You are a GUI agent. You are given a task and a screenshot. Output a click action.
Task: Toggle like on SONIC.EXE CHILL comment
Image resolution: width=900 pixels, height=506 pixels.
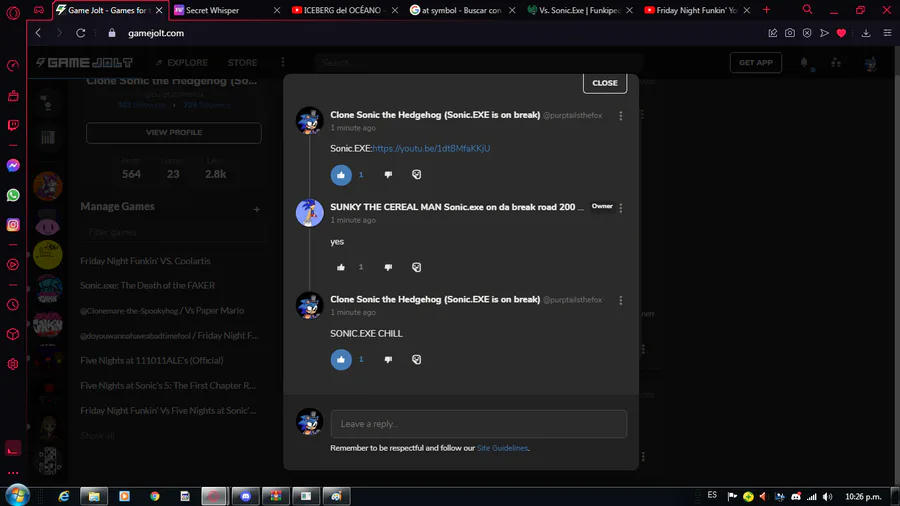tap(341, 359)
